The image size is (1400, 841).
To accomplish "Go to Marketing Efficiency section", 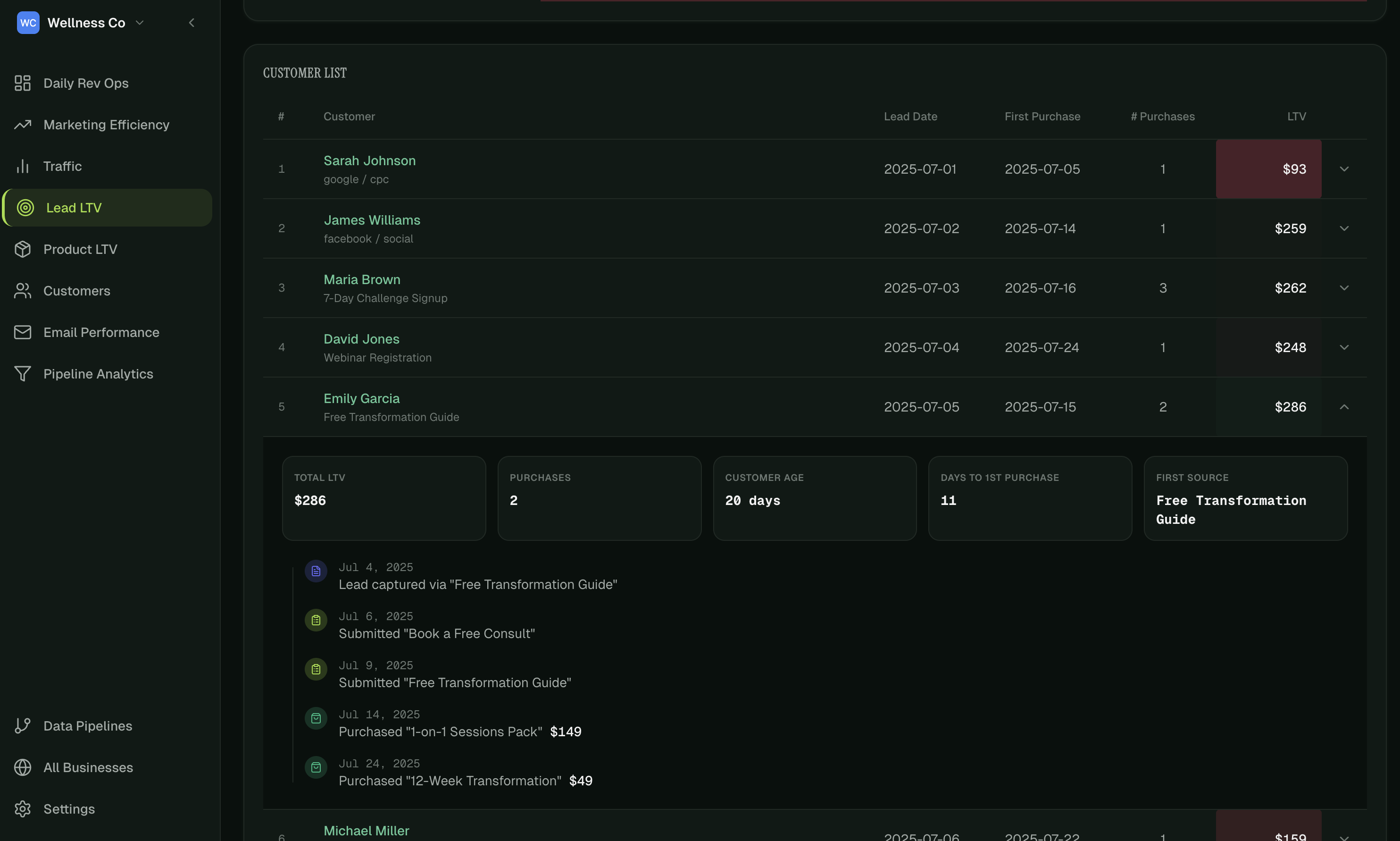I will click(x=107, y=125).
